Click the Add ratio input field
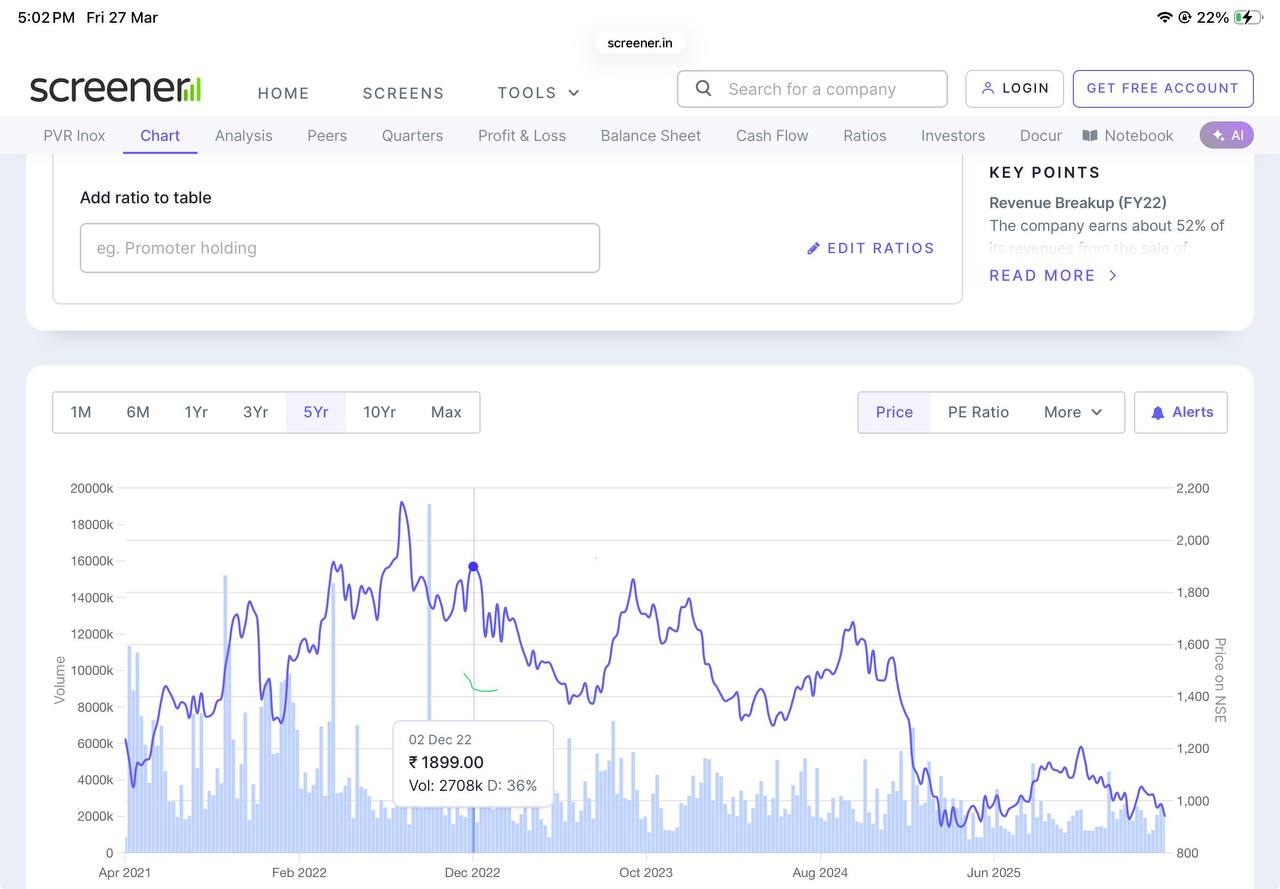The width and height of the screenshot is (1280, 889). [x=340, y=248]
